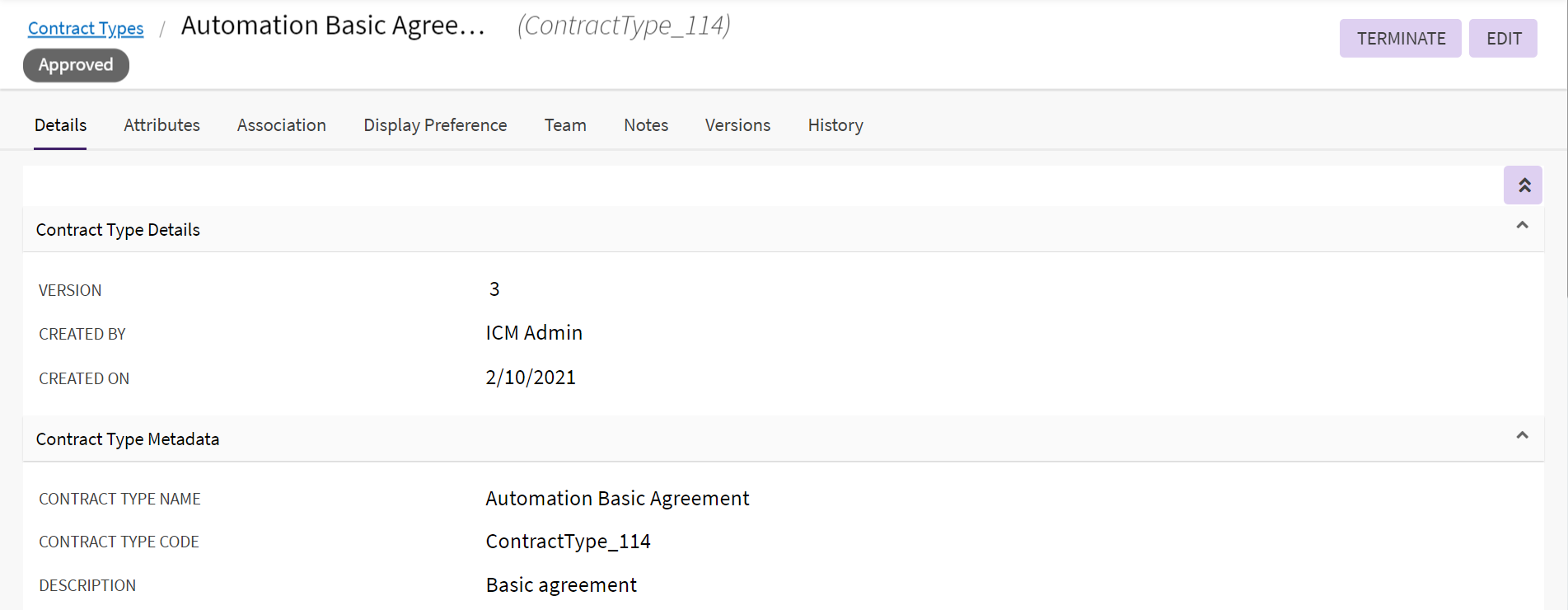
Task: Click the Contract Type Details header
Action: [118, 230]
